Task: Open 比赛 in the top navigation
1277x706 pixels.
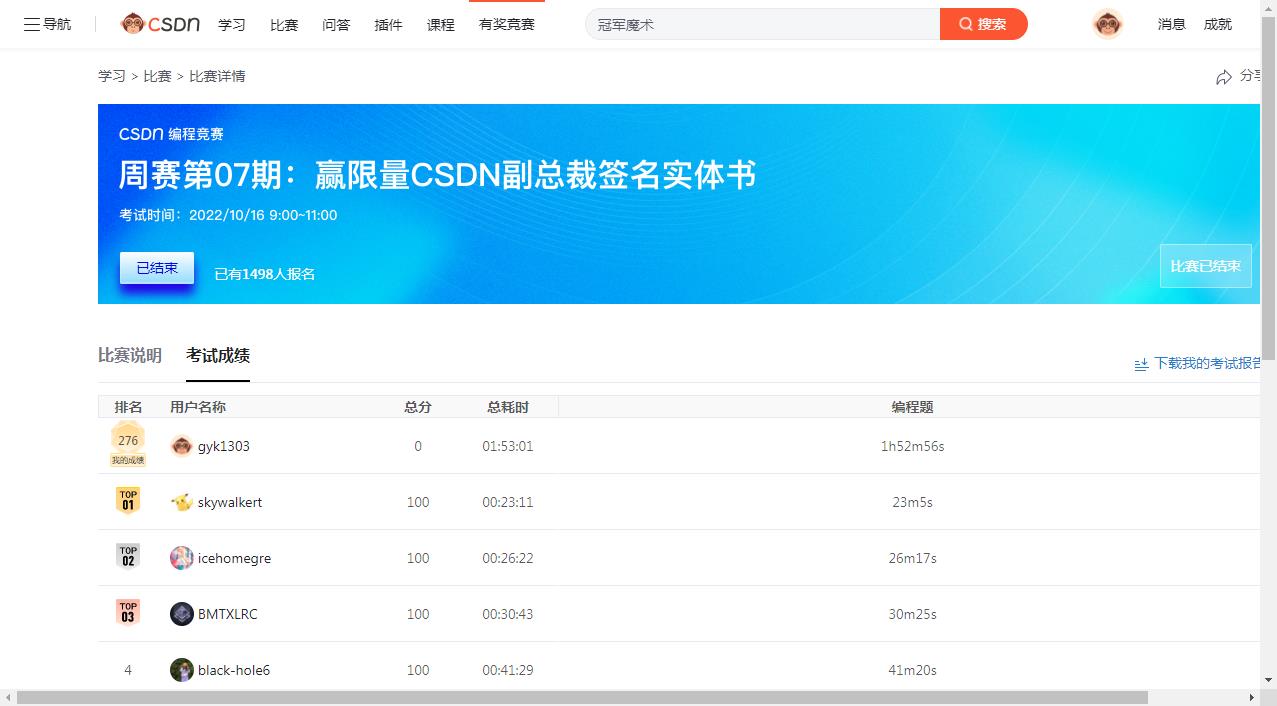Action: pyautogui.click(x=284, y=24)
